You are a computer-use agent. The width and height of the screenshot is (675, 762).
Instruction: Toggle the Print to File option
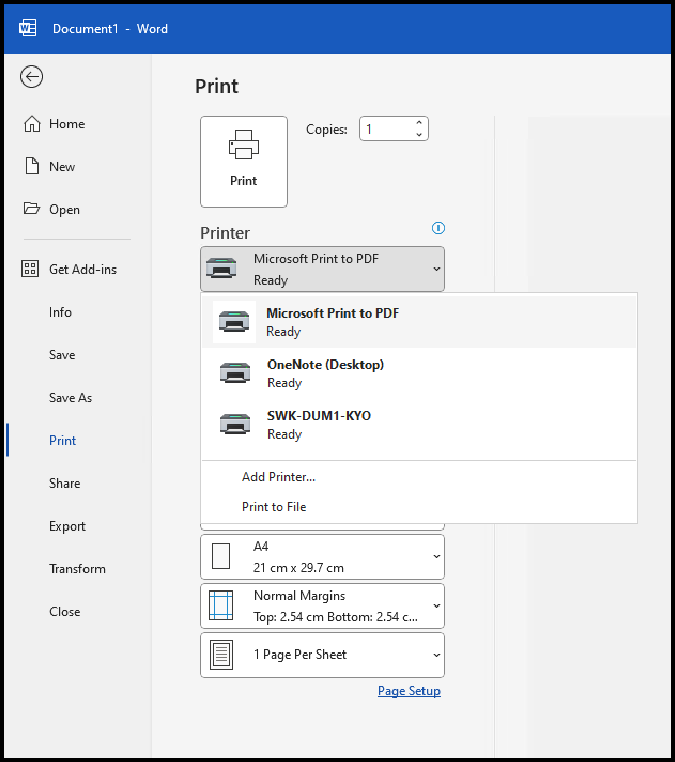tap(274, 507)
